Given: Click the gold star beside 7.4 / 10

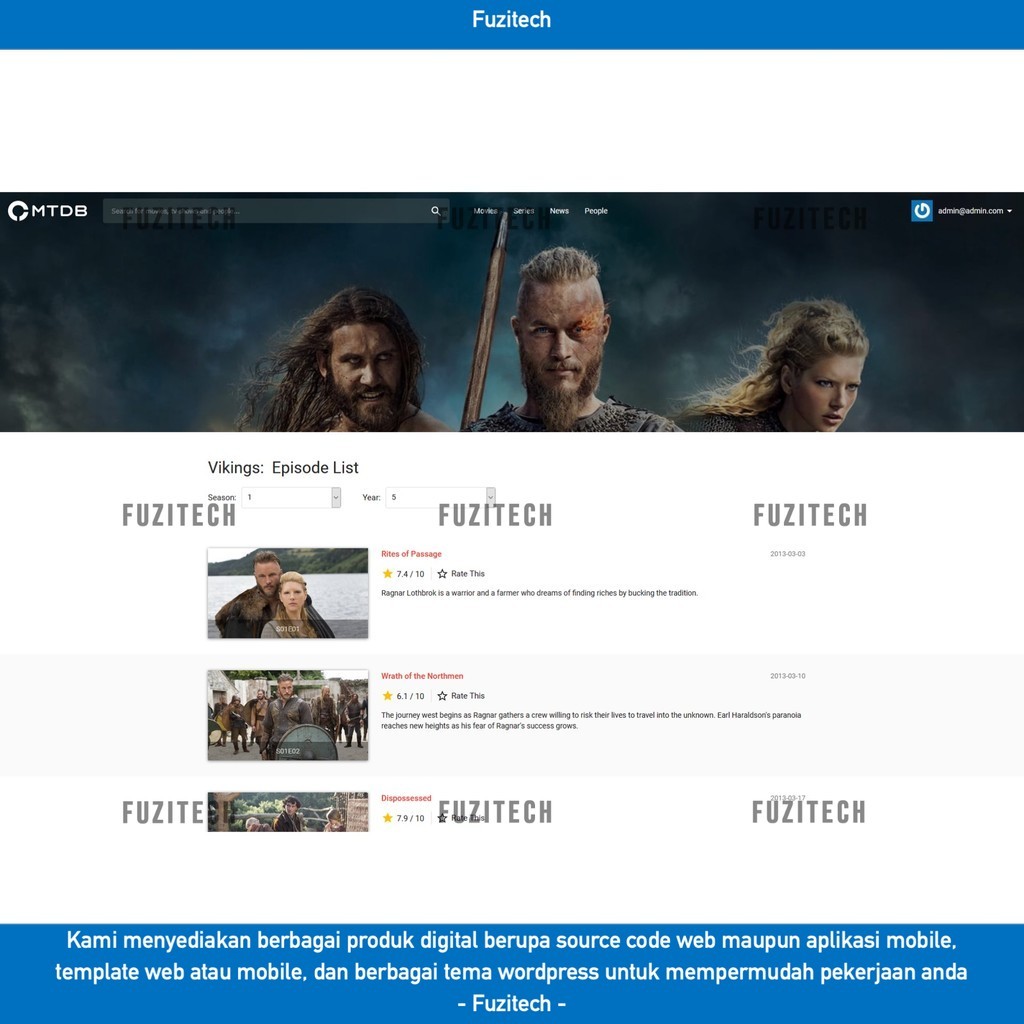Looking at the screenshot, I should [387, 574].
